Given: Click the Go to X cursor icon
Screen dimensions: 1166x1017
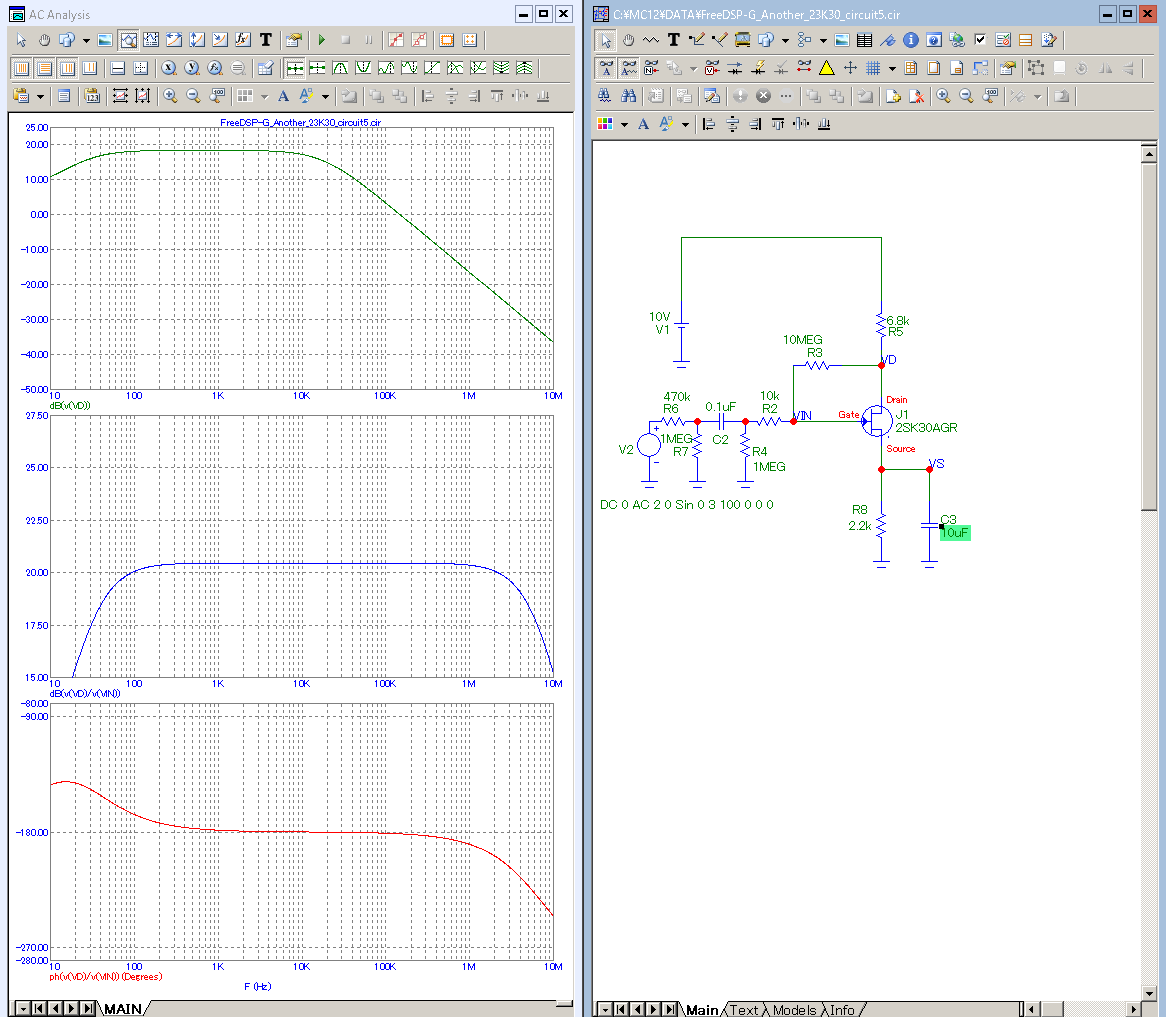Looking at the screenshot, I should 169,68.
